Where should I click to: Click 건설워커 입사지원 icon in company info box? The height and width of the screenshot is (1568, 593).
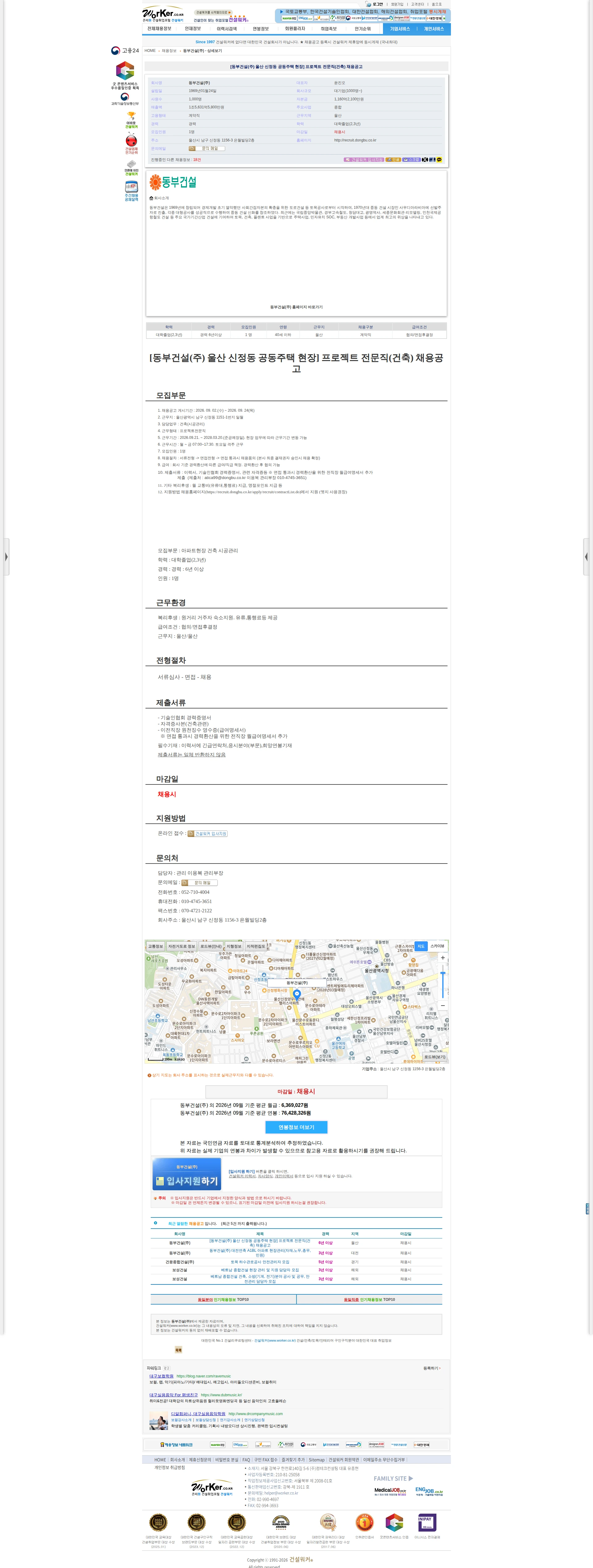point(364,159)
